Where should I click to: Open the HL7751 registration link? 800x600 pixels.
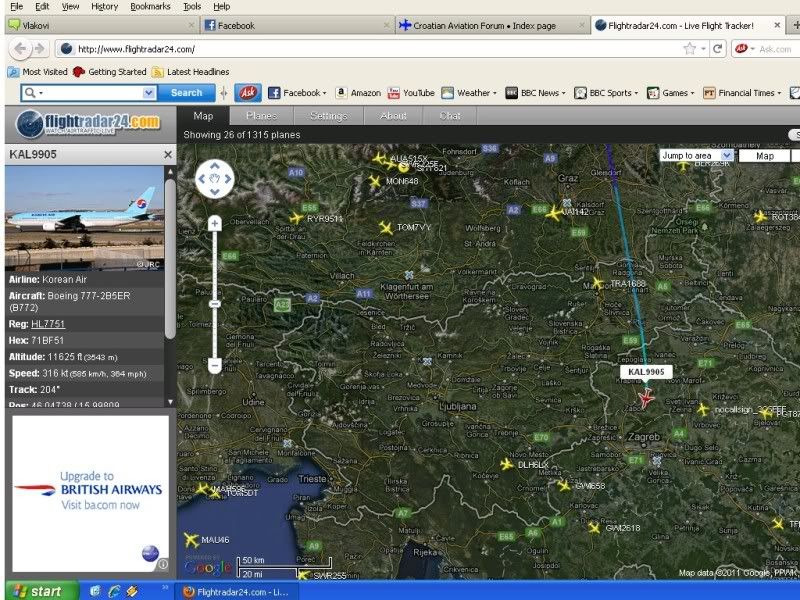coord(48,324)
